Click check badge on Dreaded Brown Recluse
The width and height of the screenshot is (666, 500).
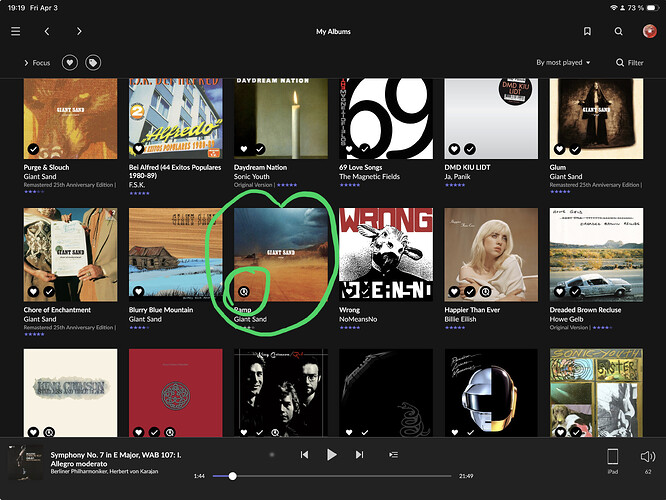(x=575, y=292)
